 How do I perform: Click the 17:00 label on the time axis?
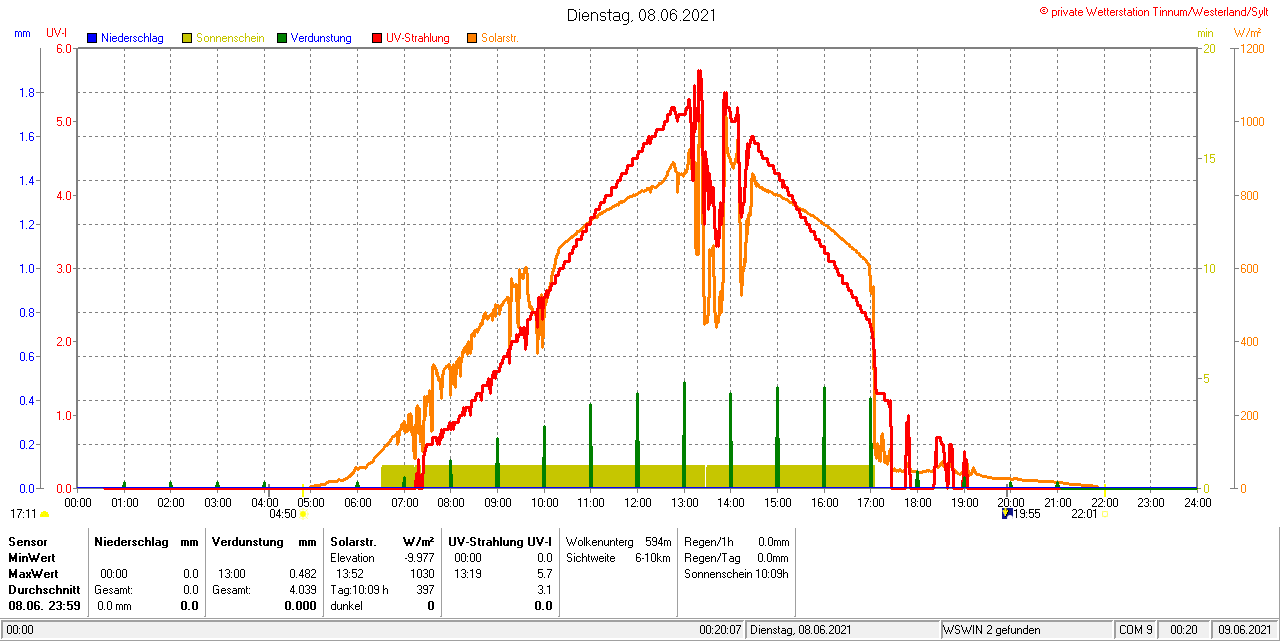click(871, 502)
